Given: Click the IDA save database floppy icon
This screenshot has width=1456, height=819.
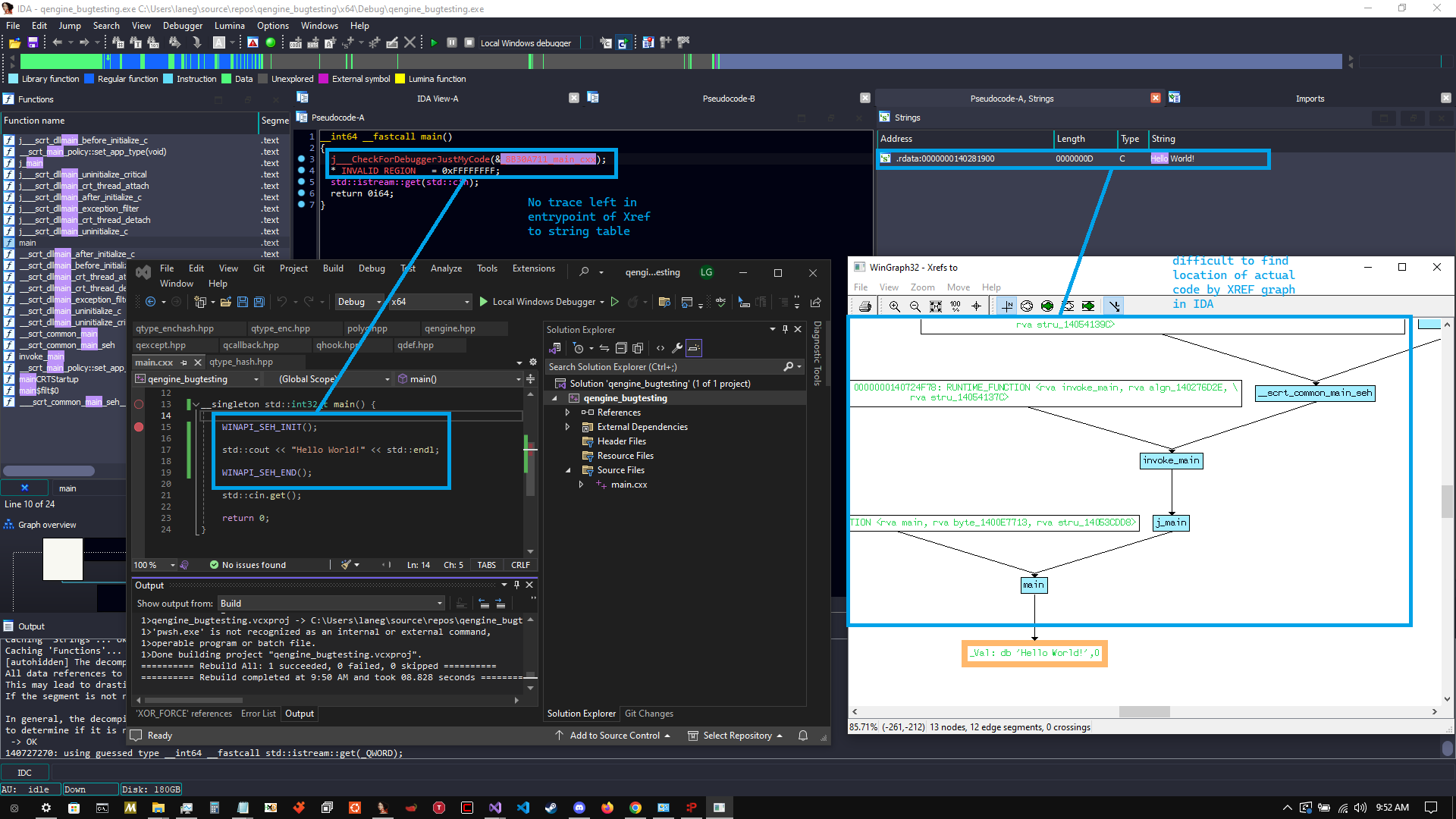Looking at the screenshot, I should click(33, 43).
